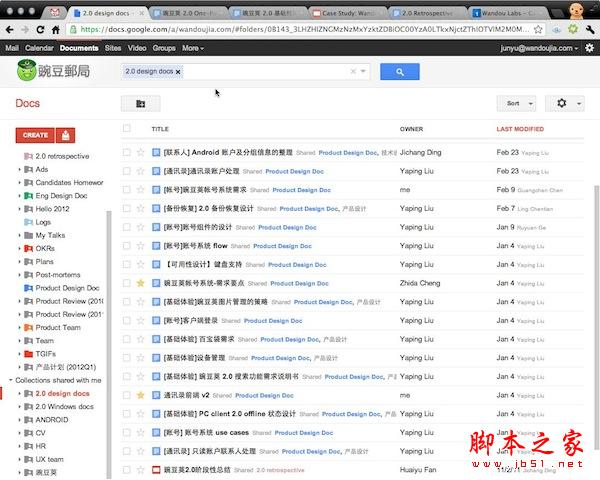This screenshot has width=600, height=480.
Task: Open the More dropdown in black bar
Action: click(193, 48)
